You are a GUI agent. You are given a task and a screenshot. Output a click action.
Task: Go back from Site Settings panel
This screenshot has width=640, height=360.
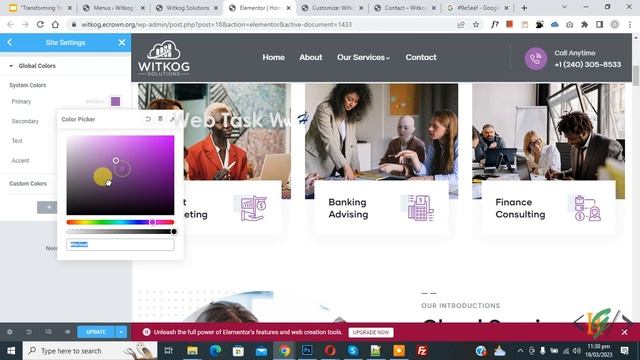(x=10, y=42)
